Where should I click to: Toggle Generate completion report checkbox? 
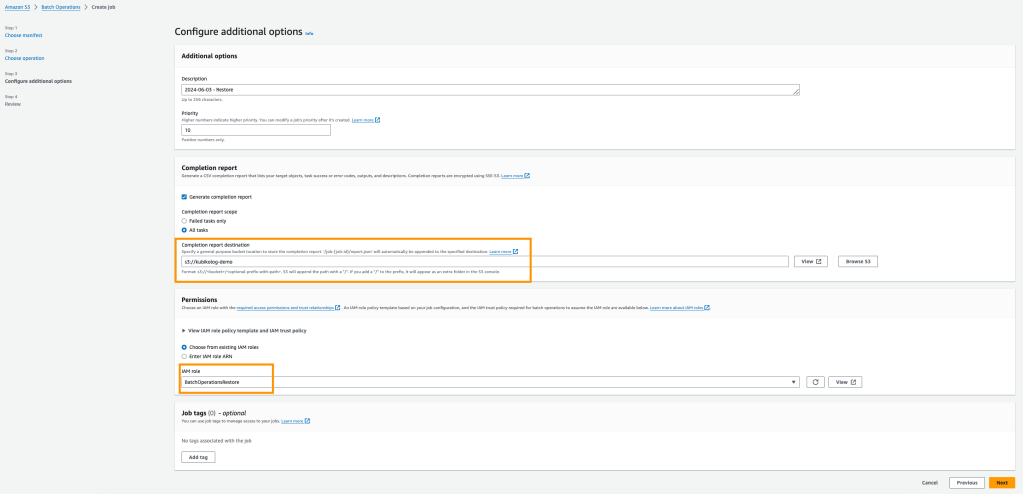click(x=184, y=196)
